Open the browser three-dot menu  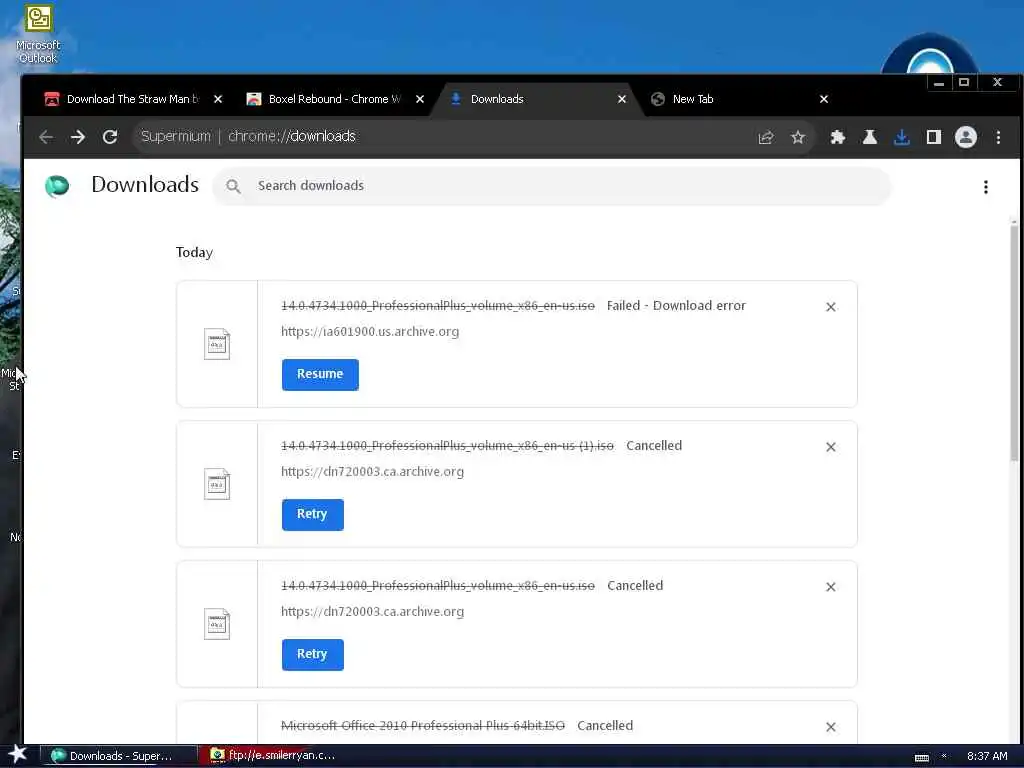click(998, 137)
